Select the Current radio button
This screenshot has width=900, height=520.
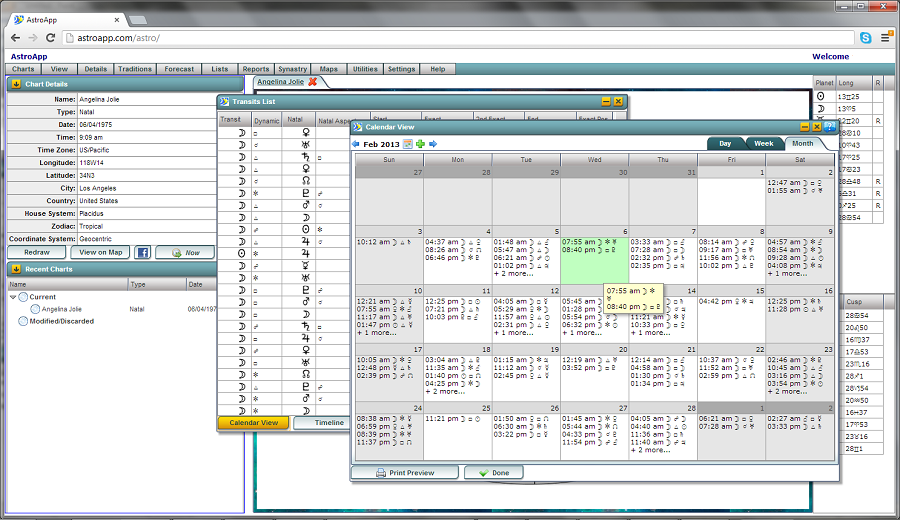click(23, 297)
